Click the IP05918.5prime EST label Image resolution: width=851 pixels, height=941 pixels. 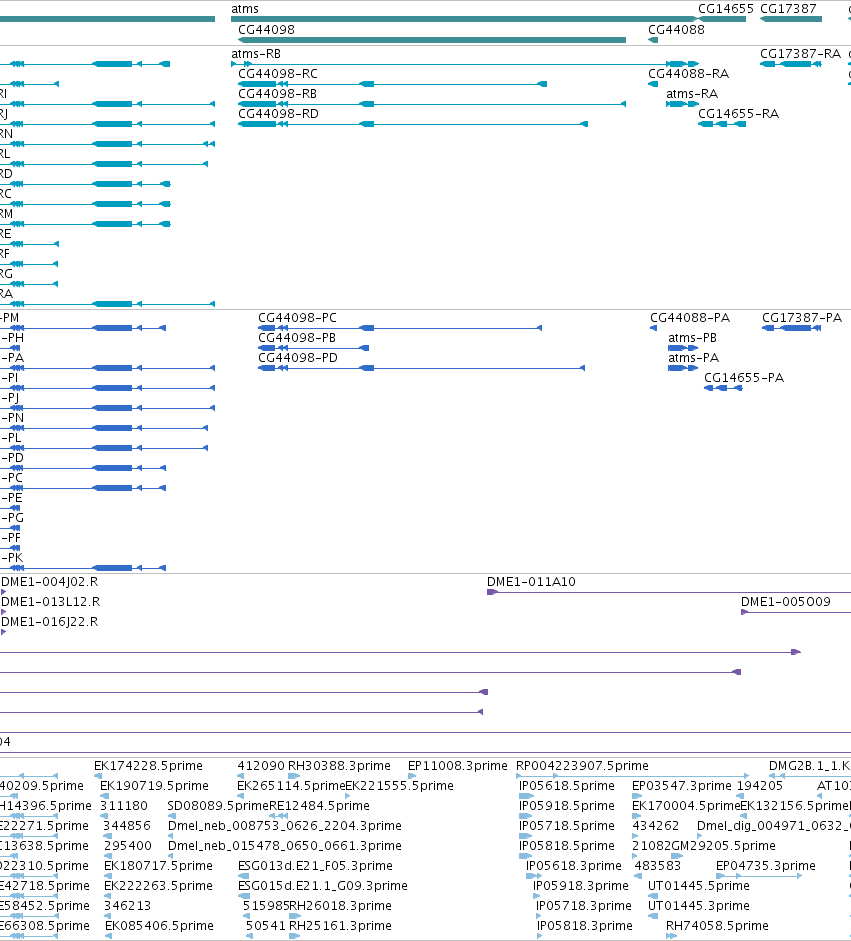click(567, 806)
